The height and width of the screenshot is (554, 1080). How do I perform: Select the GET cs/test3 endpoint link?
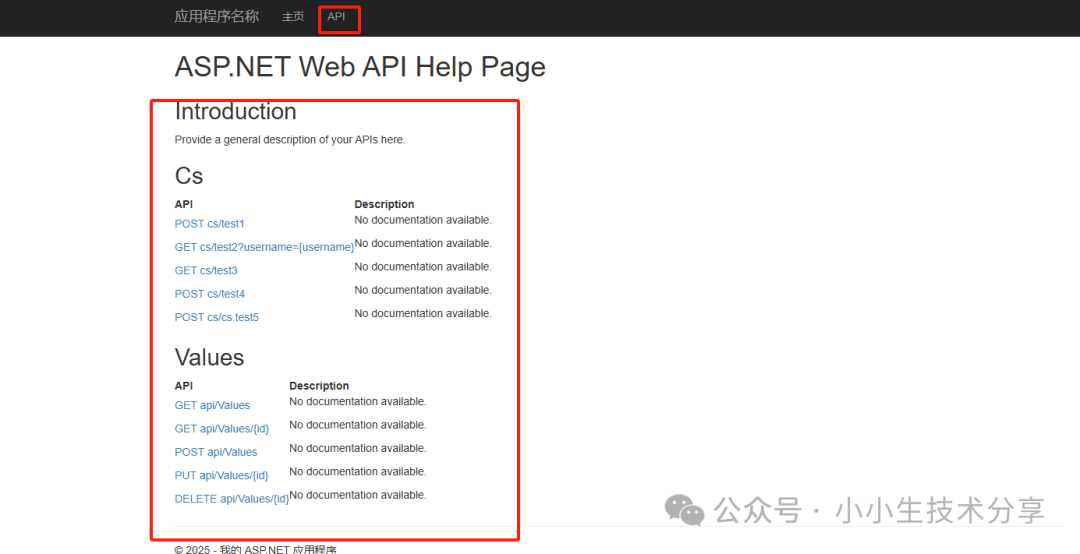click(206, 271)
